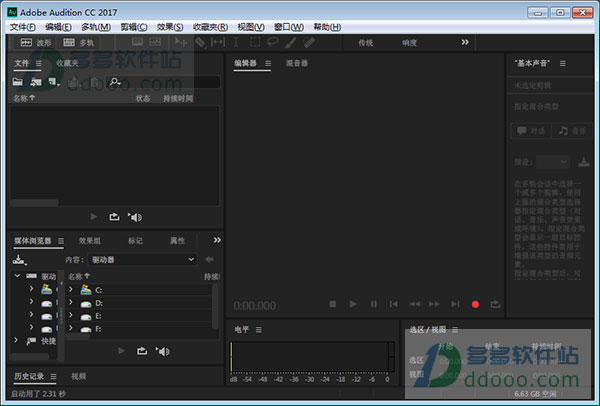
Task: Click the transport Play button
Action: point(353,304)
